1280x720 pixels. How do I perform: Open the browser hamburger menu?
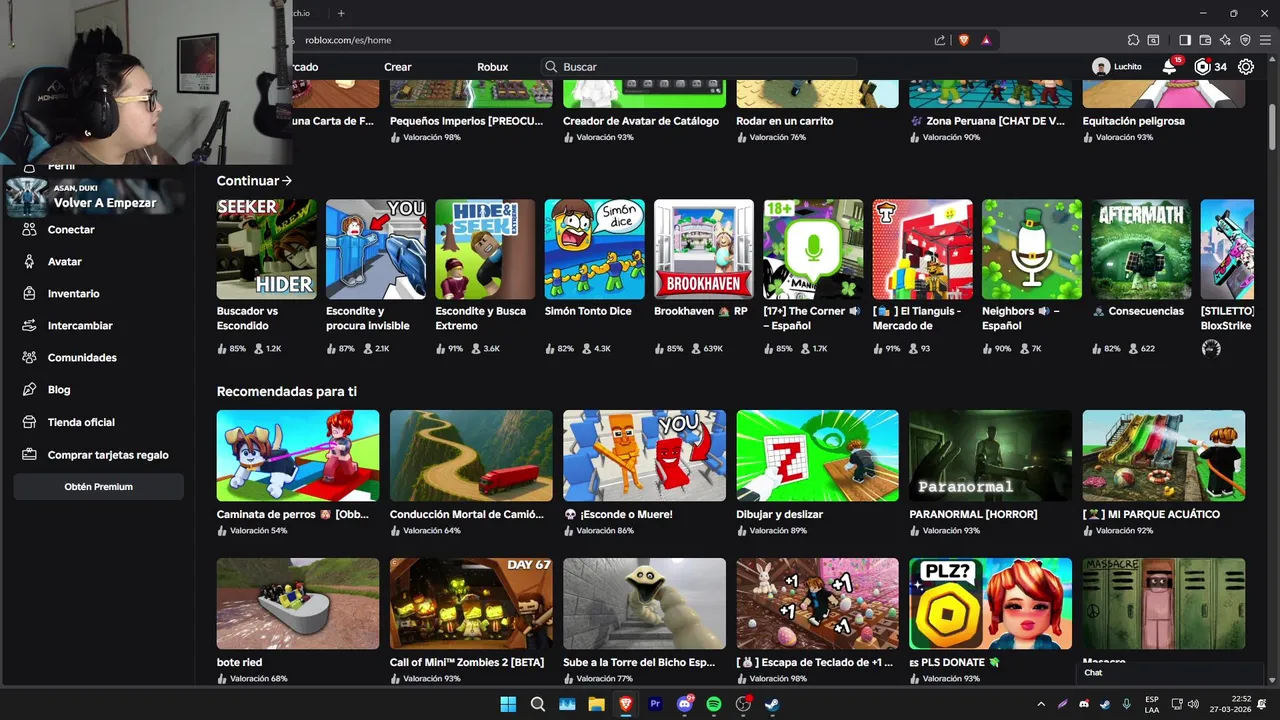[1265, 40]
